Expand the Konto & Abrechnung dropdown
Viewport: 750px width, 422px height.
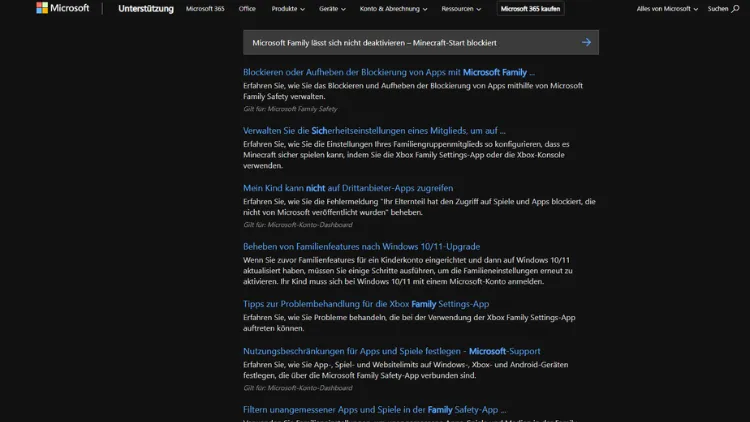point(393,9)
